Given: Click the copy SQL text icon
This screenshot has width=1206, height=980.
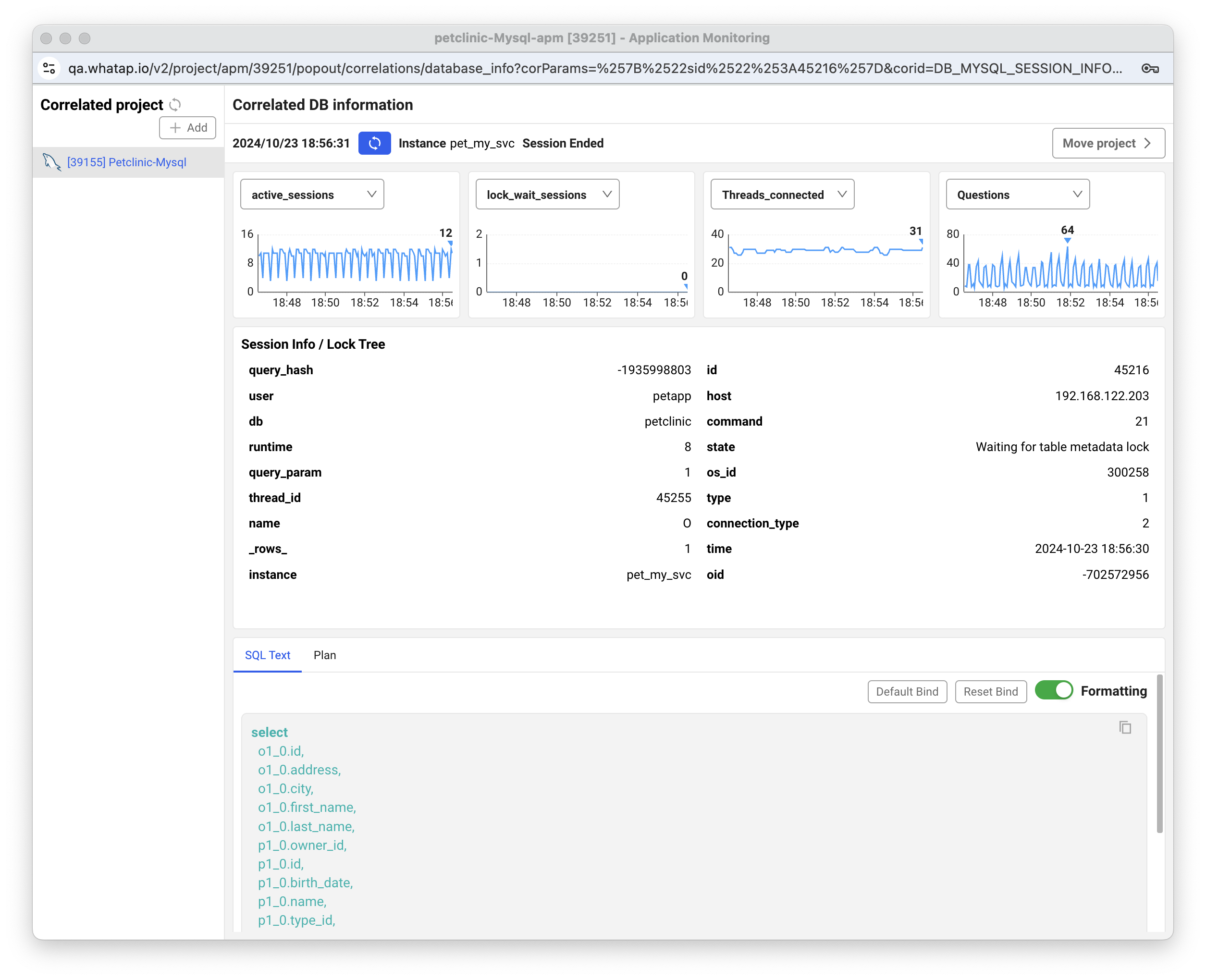Looking at the screenshot, I should [1125, 728].
